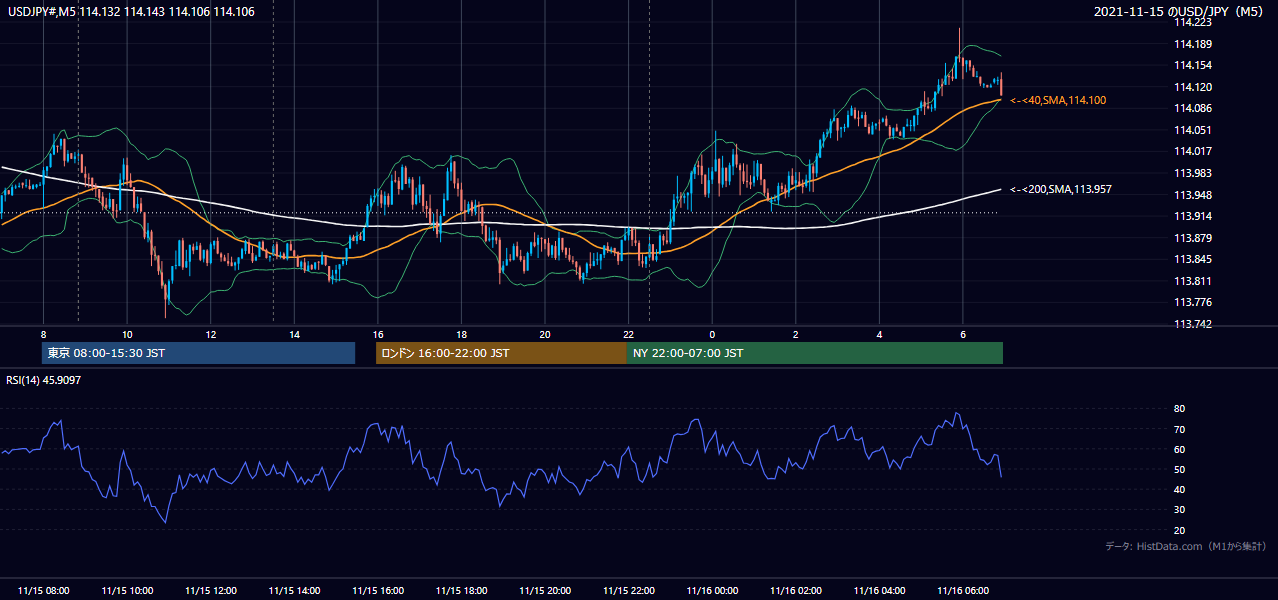Click the 113.845 price axis label

coord(1193,260)
